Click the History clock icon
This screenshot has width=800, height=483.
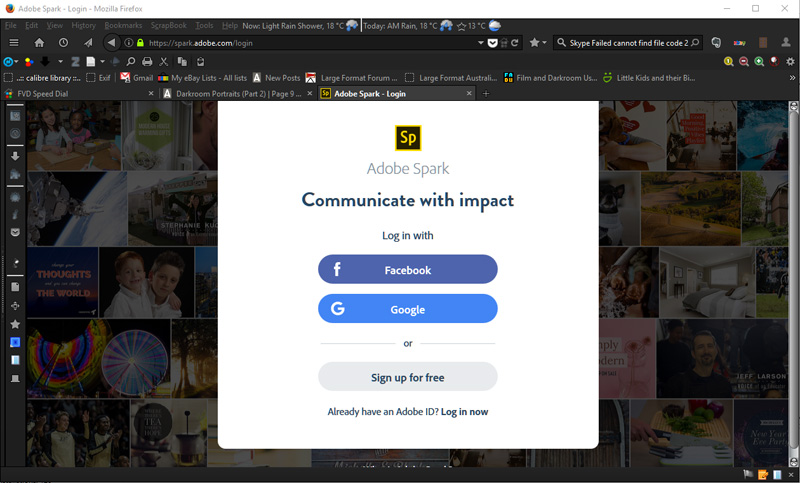[64, 43]
